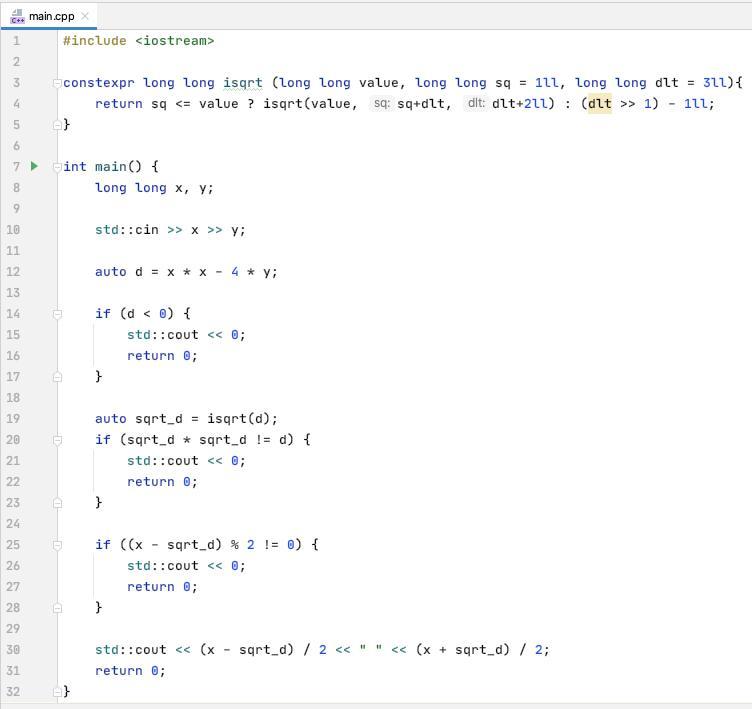Click the final 'return 0;' on line 31
Viewport: 752px width, 709px height.
tap(130, 671)
